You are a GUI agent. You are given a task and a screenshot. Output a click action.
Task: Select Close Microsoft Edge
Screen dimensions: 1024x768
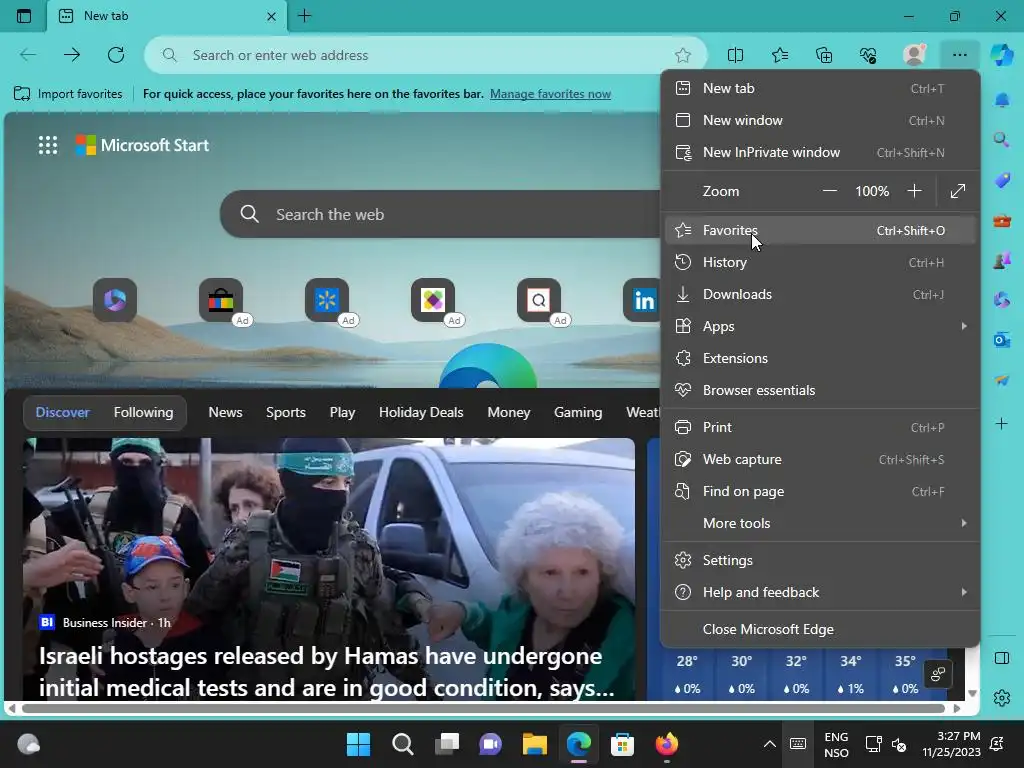[820, 630]
